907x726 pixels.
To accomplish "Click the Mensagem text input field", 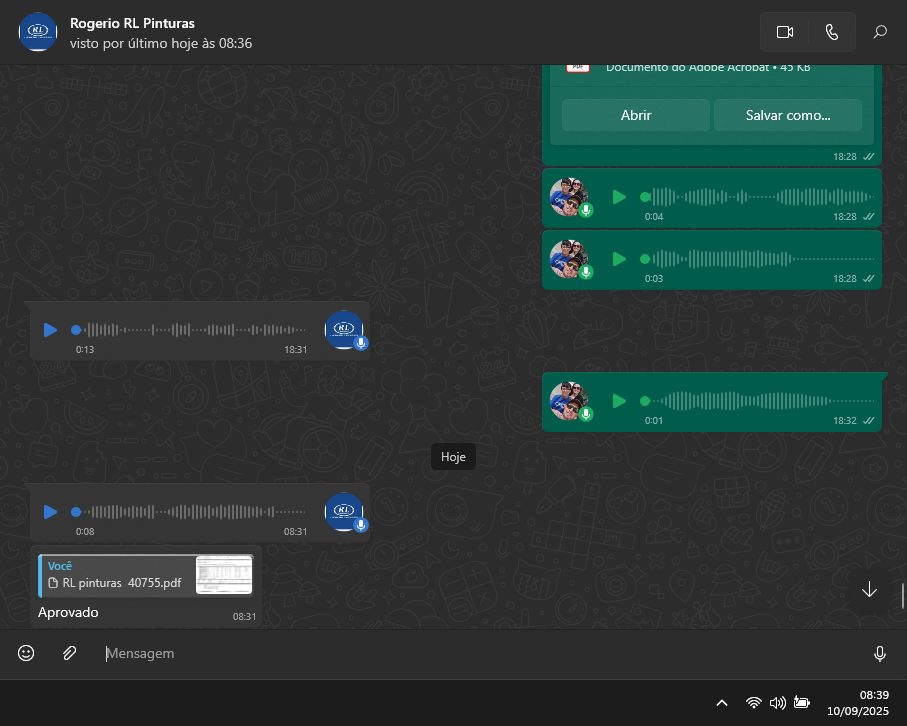I will (480, 653).
